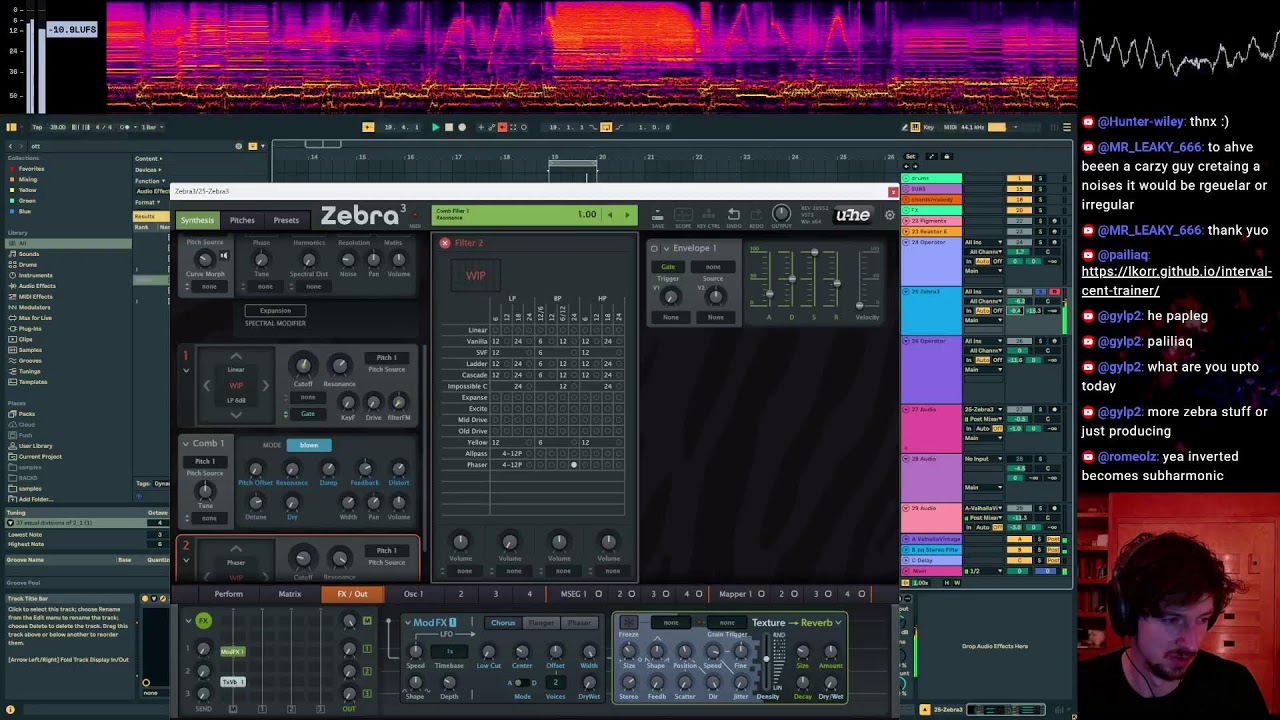Click the Voices value field in ModFX

click(x=555, y=683)
